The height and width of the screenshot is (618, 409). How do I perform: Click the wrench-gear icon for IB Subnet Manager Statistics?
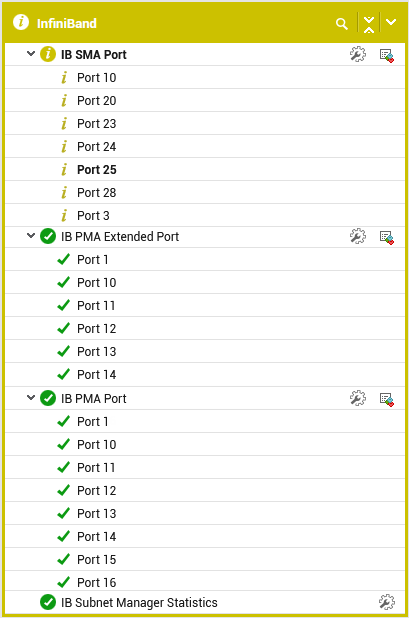pos(387,602)
